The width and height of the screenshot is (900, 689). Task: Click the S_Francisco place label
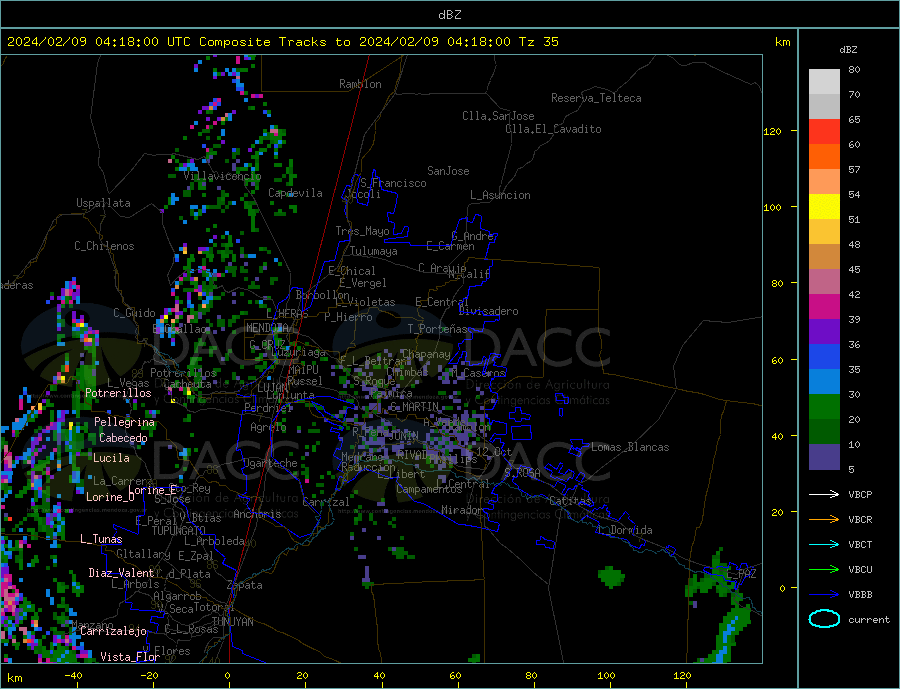pos(394,183)
